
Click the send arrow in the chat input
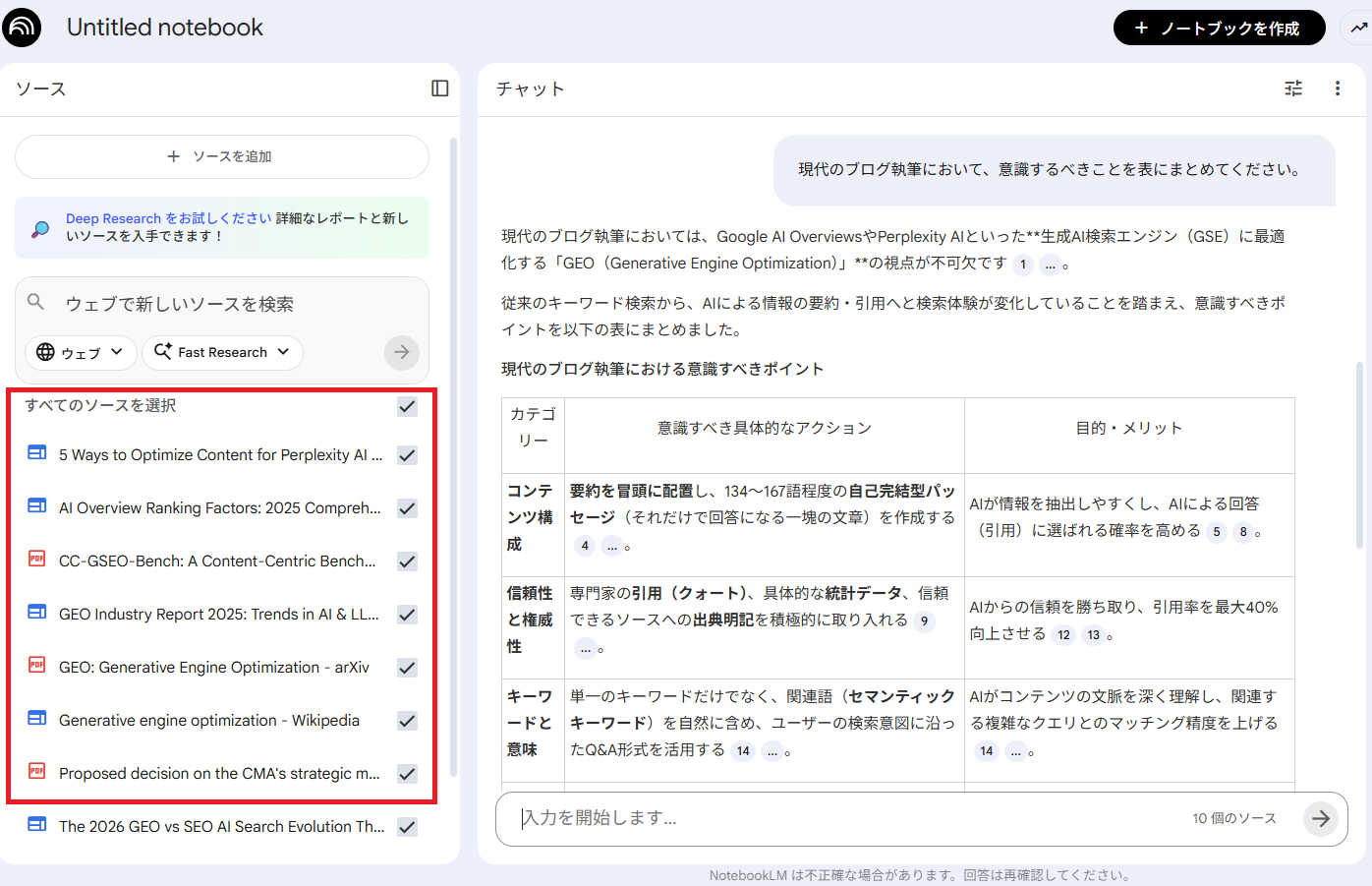coord(1321,817)
